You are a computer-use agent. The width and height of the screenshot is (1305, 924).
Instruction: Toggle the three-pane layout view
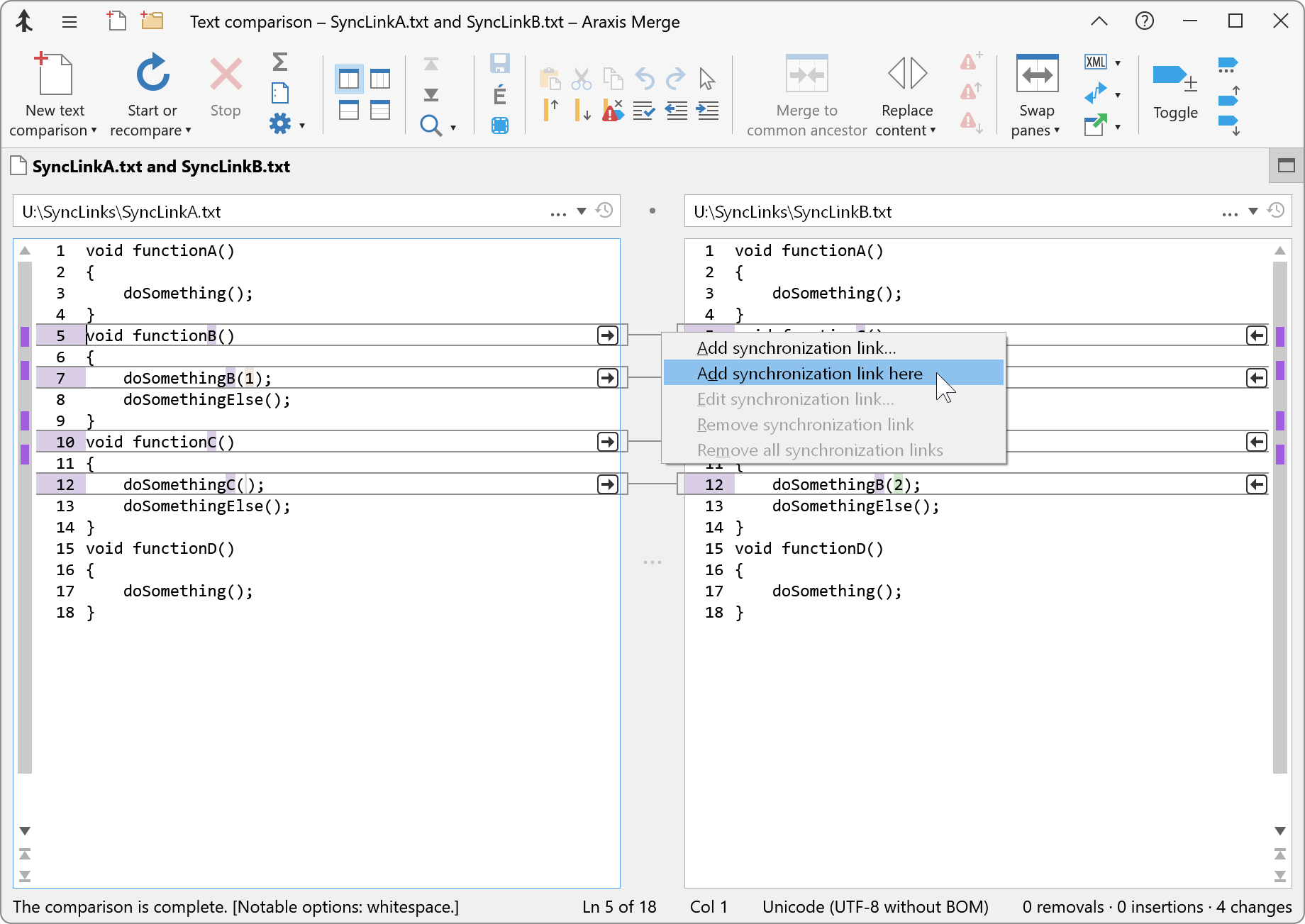pyautogui.click(x=380, y=79)
